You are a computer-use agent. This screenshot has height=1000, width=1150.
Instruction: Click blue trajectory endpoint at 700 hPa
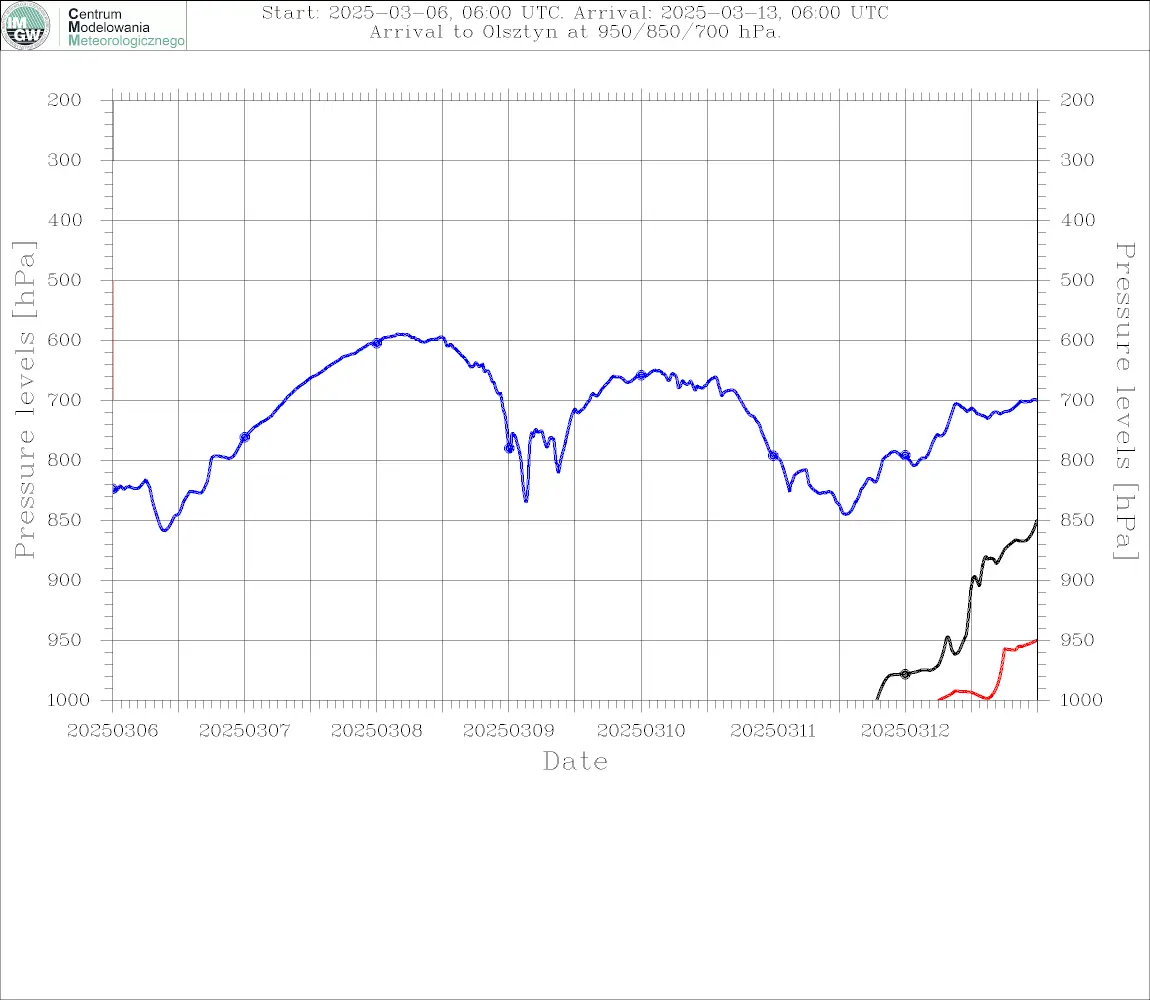click(1035, 400)
